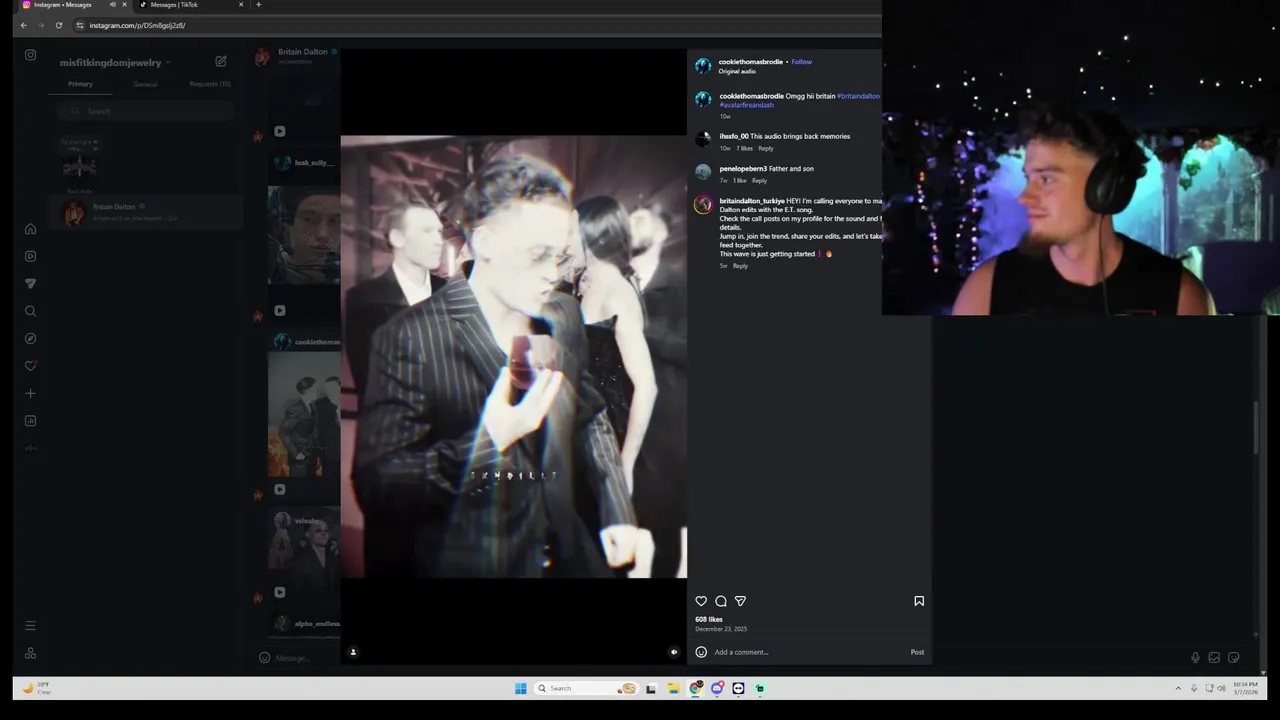Viewport: 1280px width, 720px height.
Task: Show tagged people icon on video
Action: 353,652
